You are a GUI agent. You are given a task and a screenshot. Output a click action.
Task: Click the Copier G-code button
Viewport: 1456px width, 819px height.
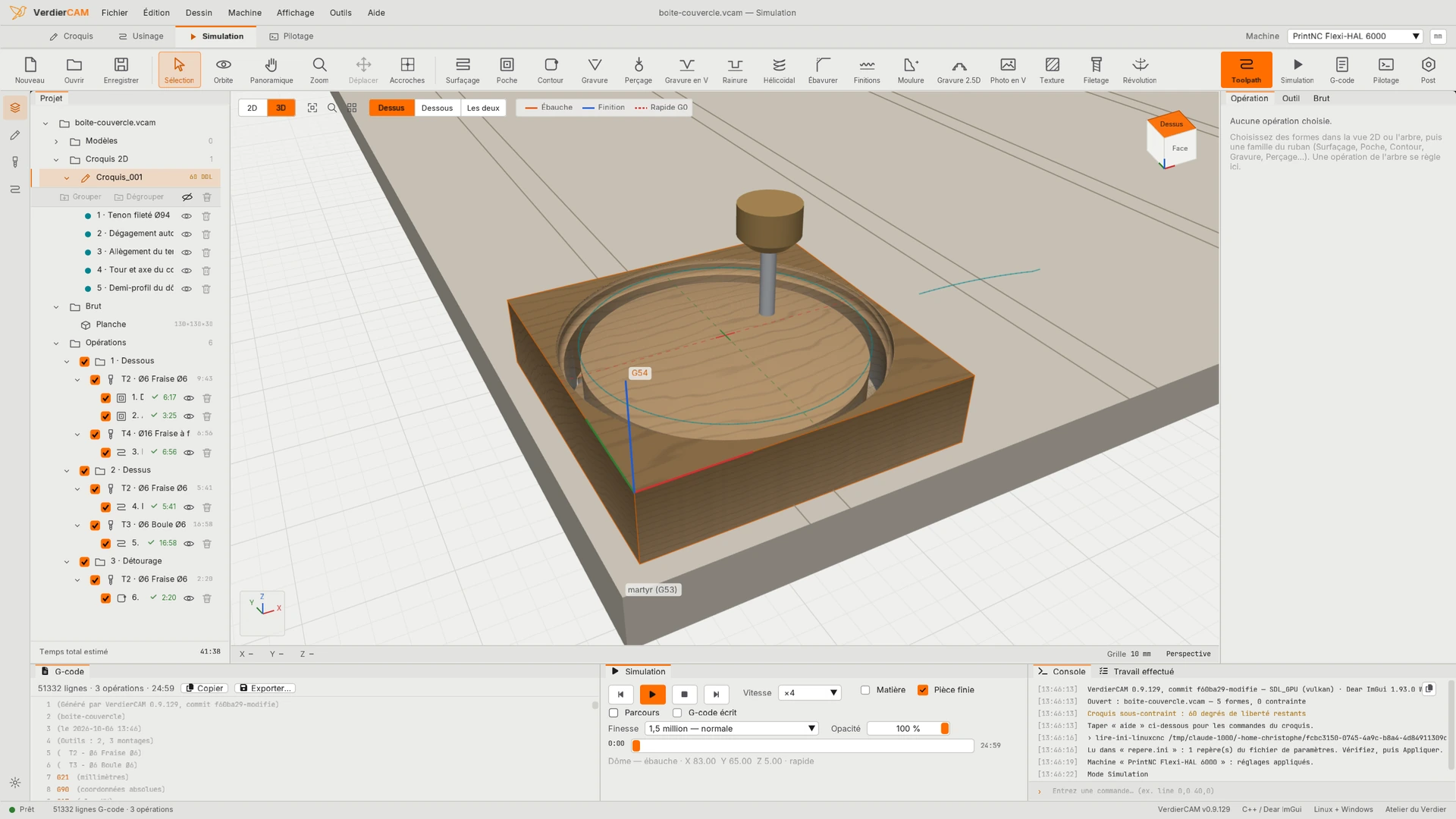click(x=205, y=689)
